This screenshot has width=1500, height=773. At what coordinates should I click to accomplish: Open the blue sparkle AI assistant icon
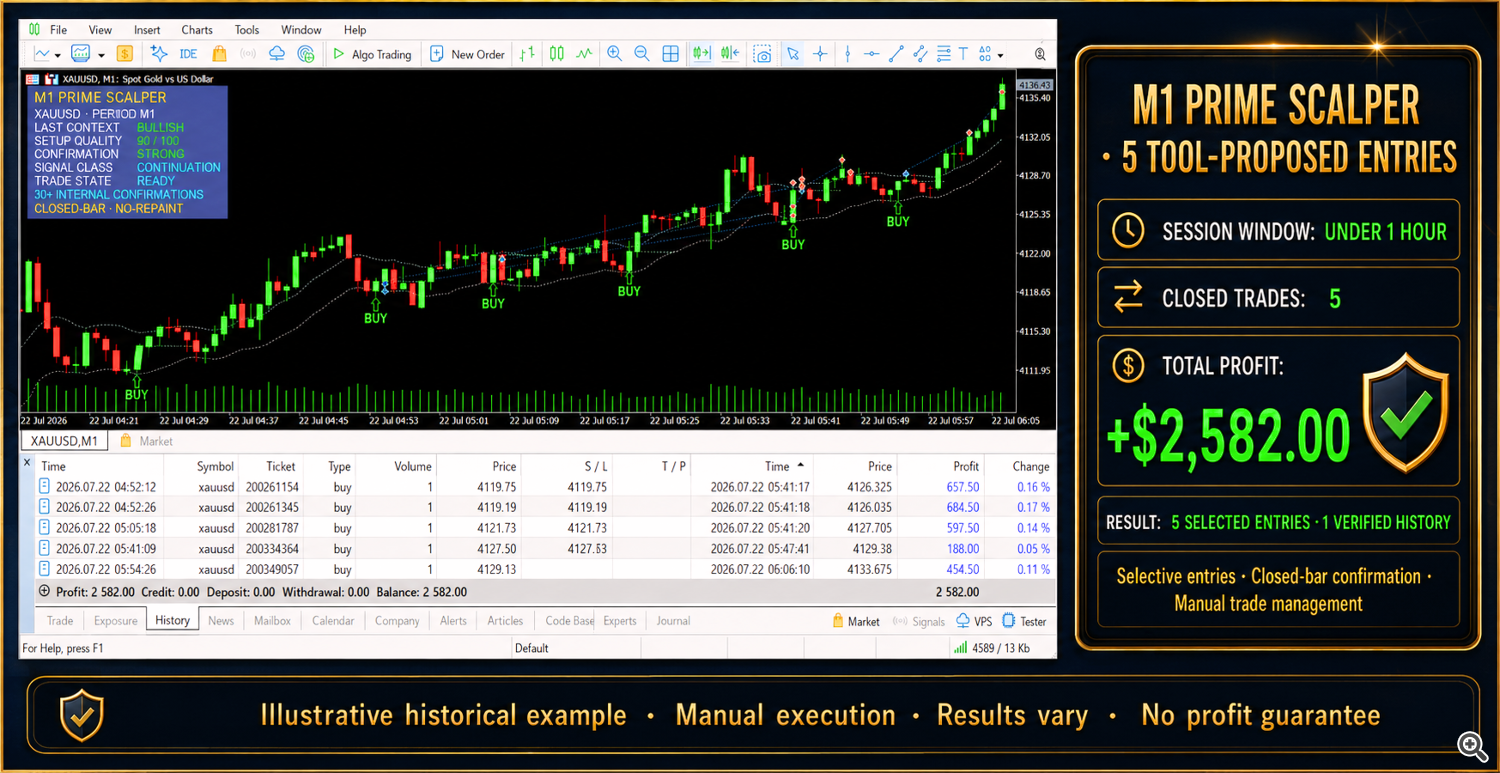158,54
